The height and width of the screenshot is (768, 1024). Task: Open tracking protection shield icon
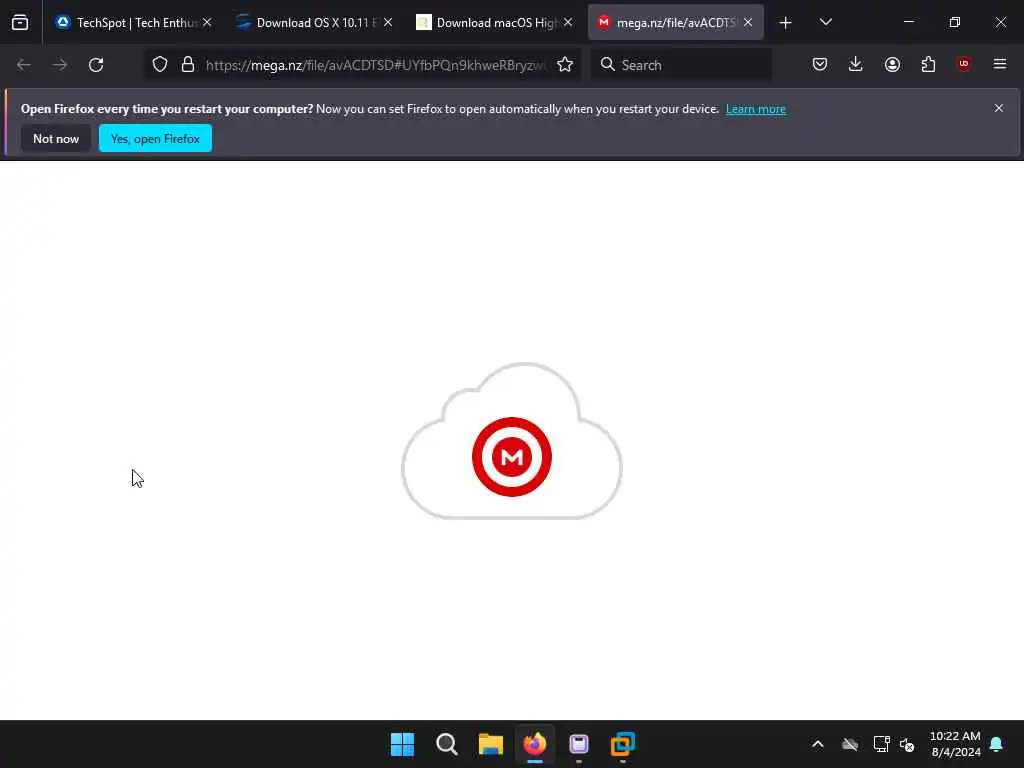click(160, 65)
